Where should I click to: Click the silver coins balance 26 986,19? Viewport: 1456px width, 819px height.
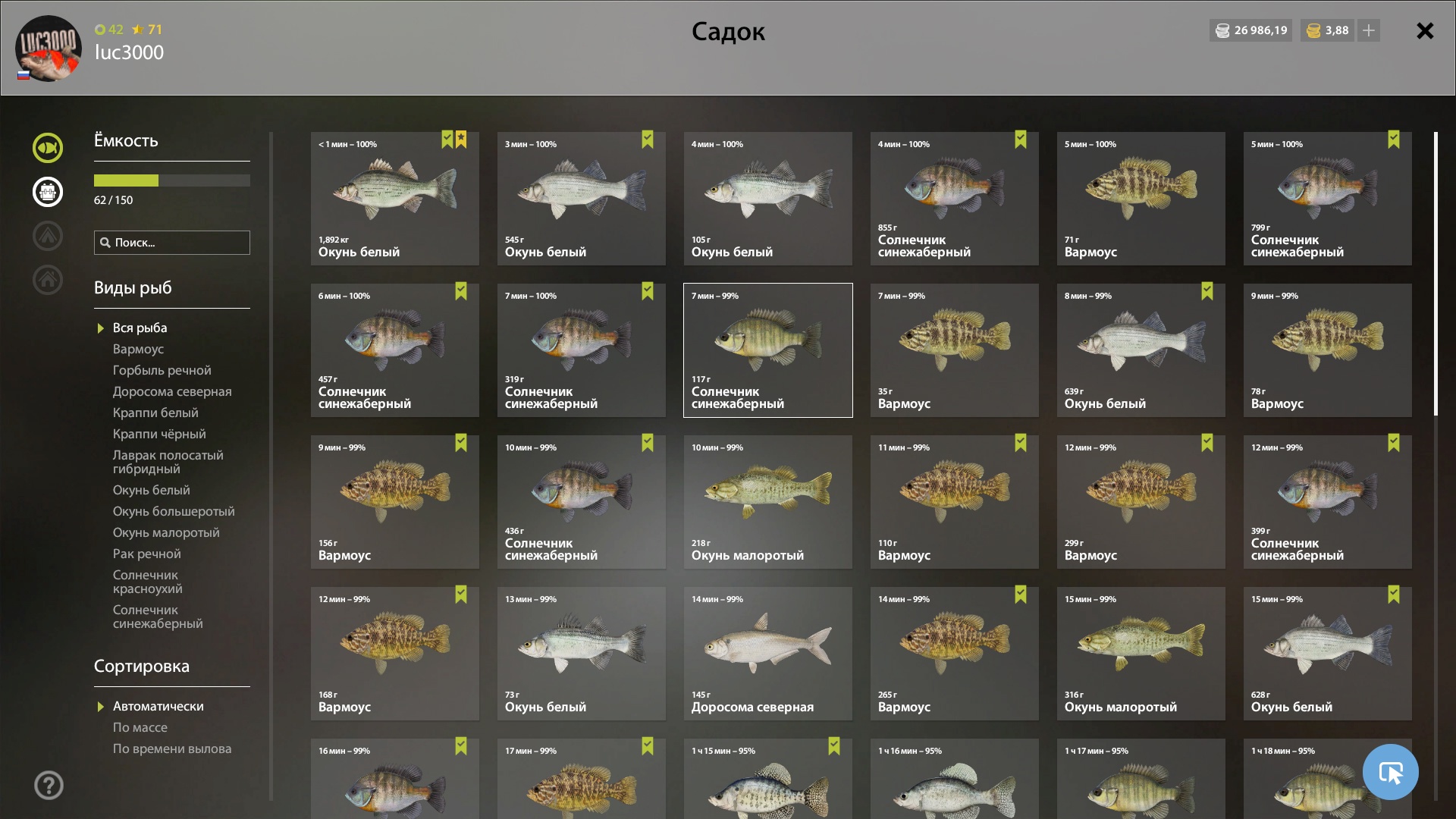point(1251,30)
